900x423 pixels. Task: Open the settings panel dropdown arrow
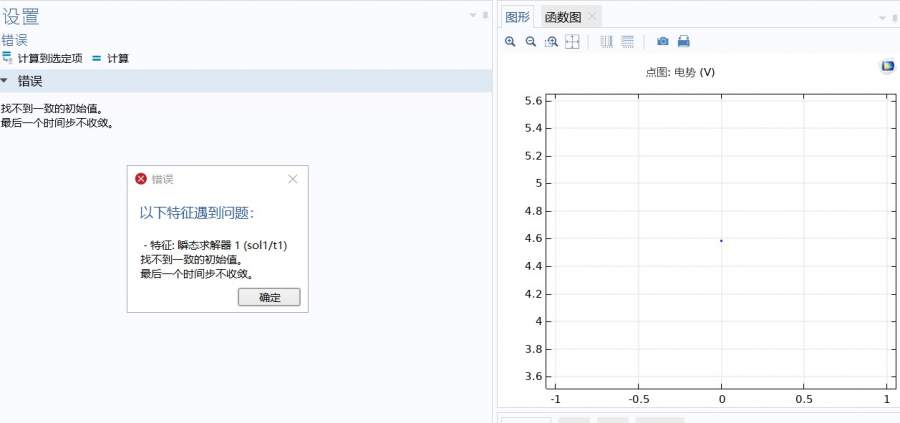click(474, 15)
